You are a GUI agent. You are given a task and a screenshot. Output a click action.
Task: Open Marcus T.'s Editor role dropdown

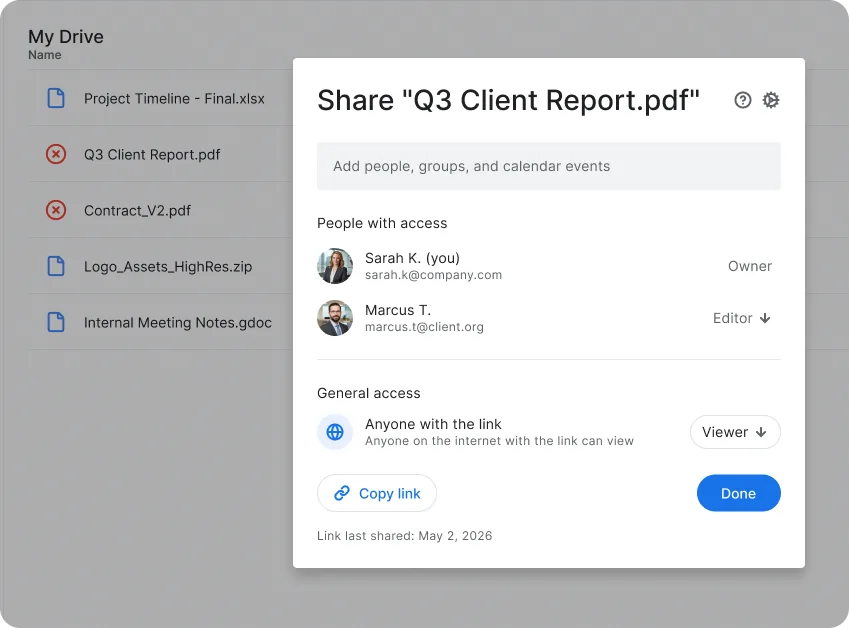(741, 318)
